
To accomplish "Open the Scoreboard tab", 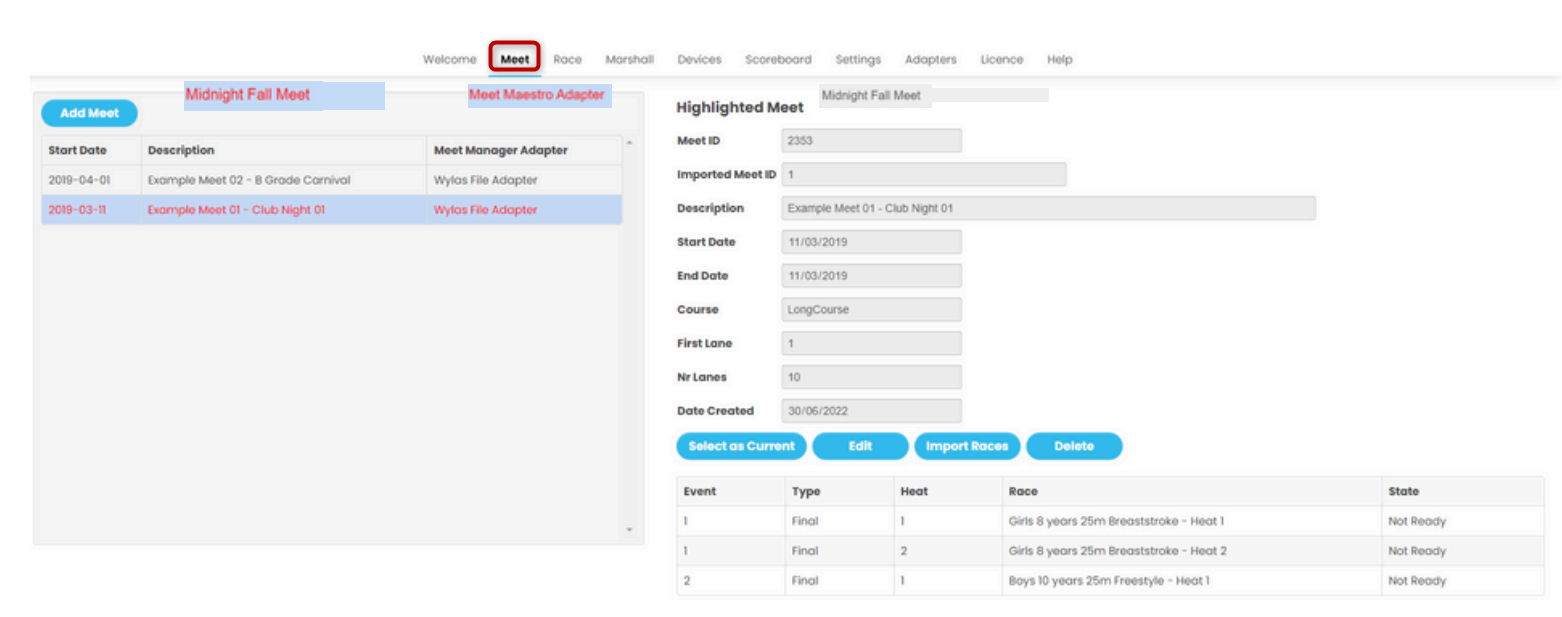I will click(x=778, y=60).
